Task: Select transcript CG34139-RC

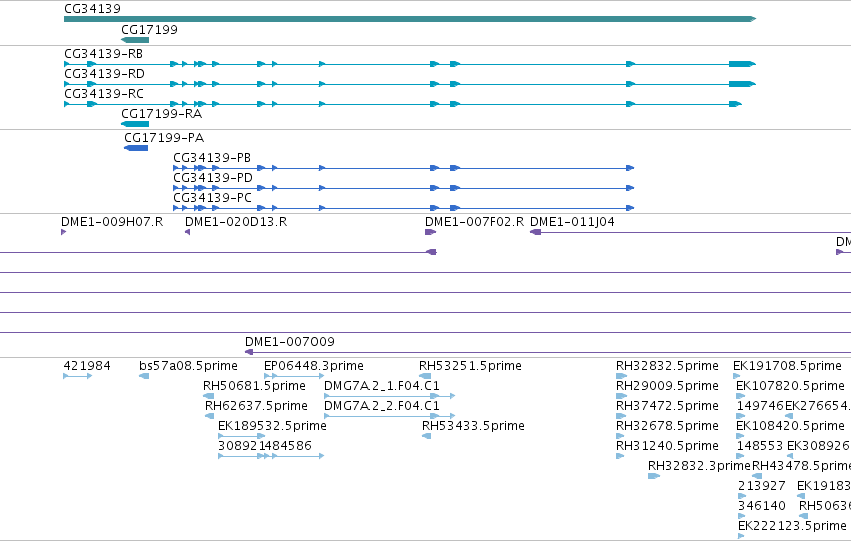Action: click(403, 104)
